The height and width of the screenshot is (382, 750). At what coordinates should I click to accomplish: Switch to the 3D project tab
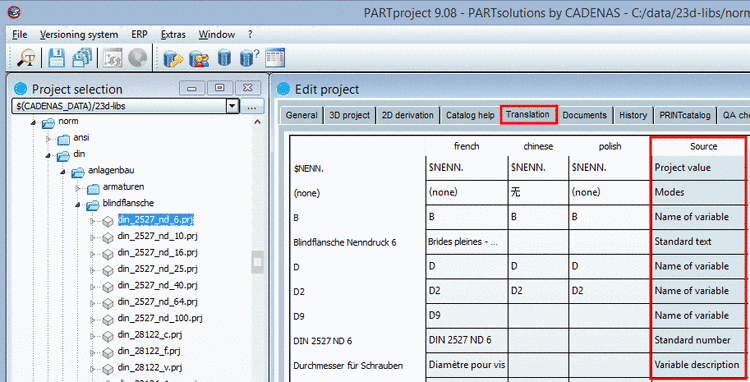pyautogui.click(x=350, y=115)
